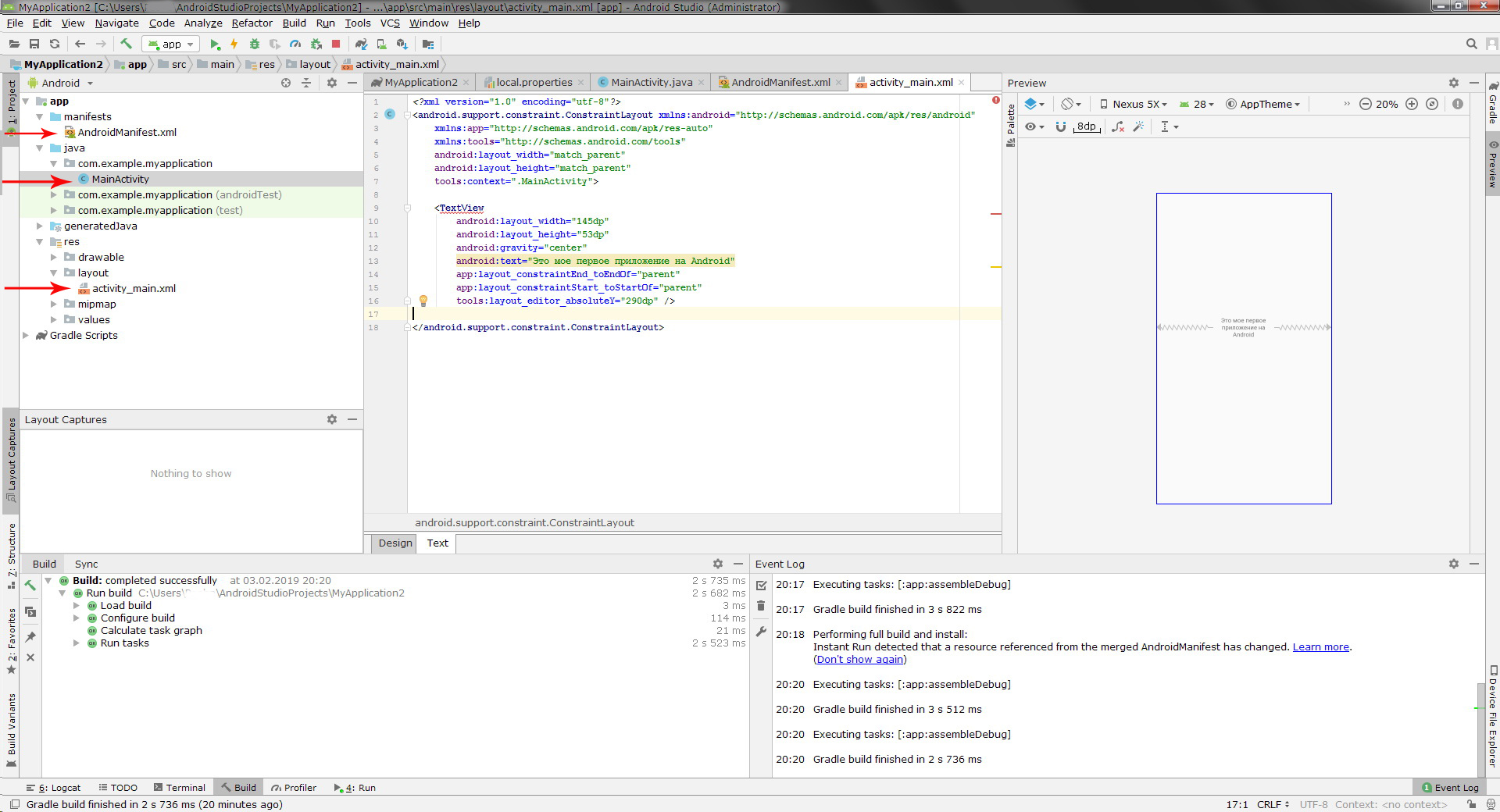Open the Project panel settings gear
The width and height of the screenshot is (1500, 812).
coord(332,83)
